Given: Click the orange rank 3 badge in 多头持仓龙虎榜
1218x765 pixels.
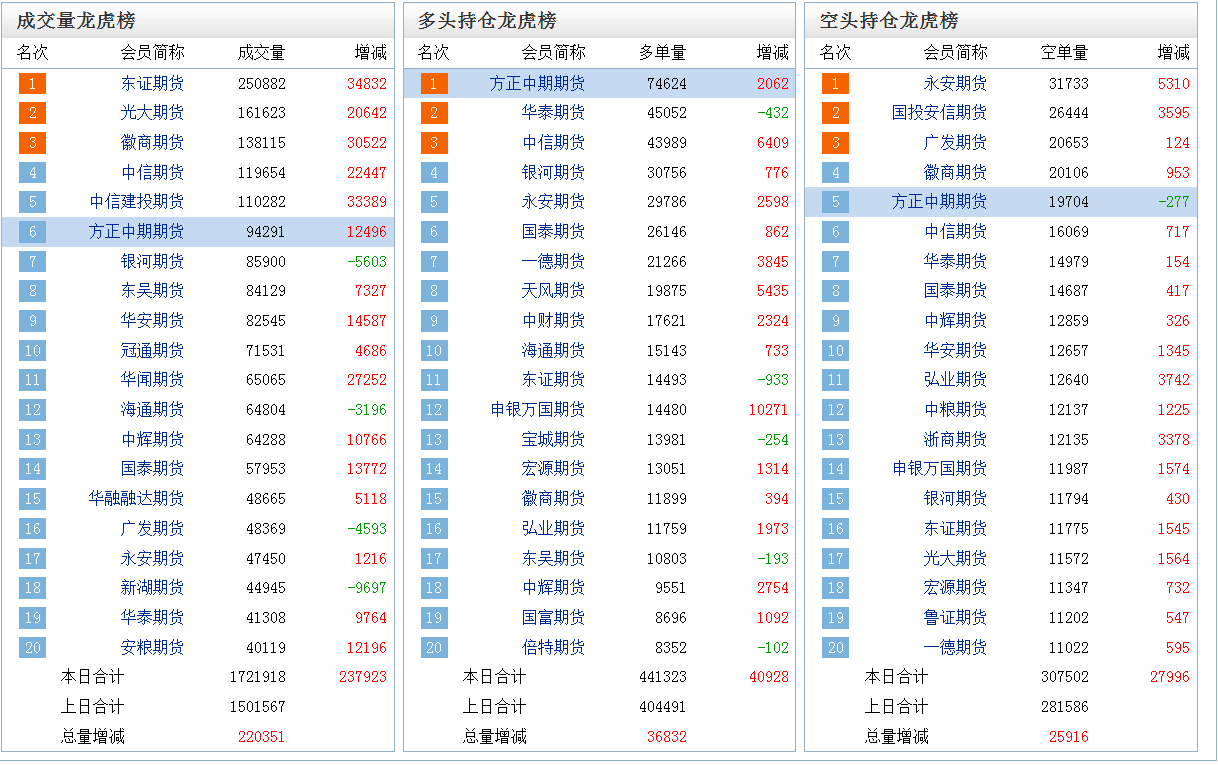Looking at the screenshot, I should point(434,143).
